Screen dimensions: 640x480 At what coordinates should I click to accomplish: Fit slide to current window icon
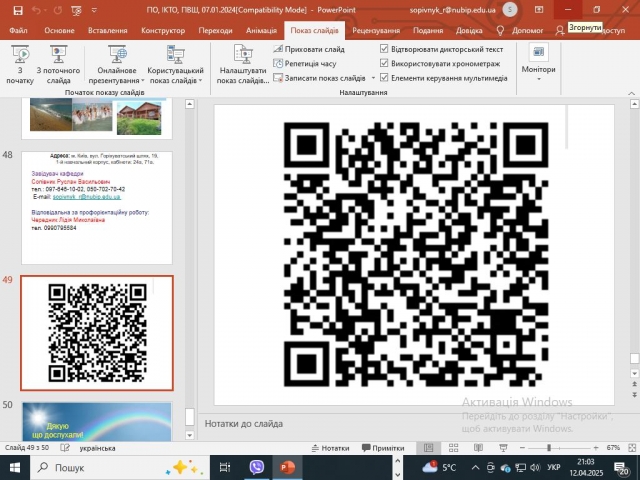(x=632, y=448)
